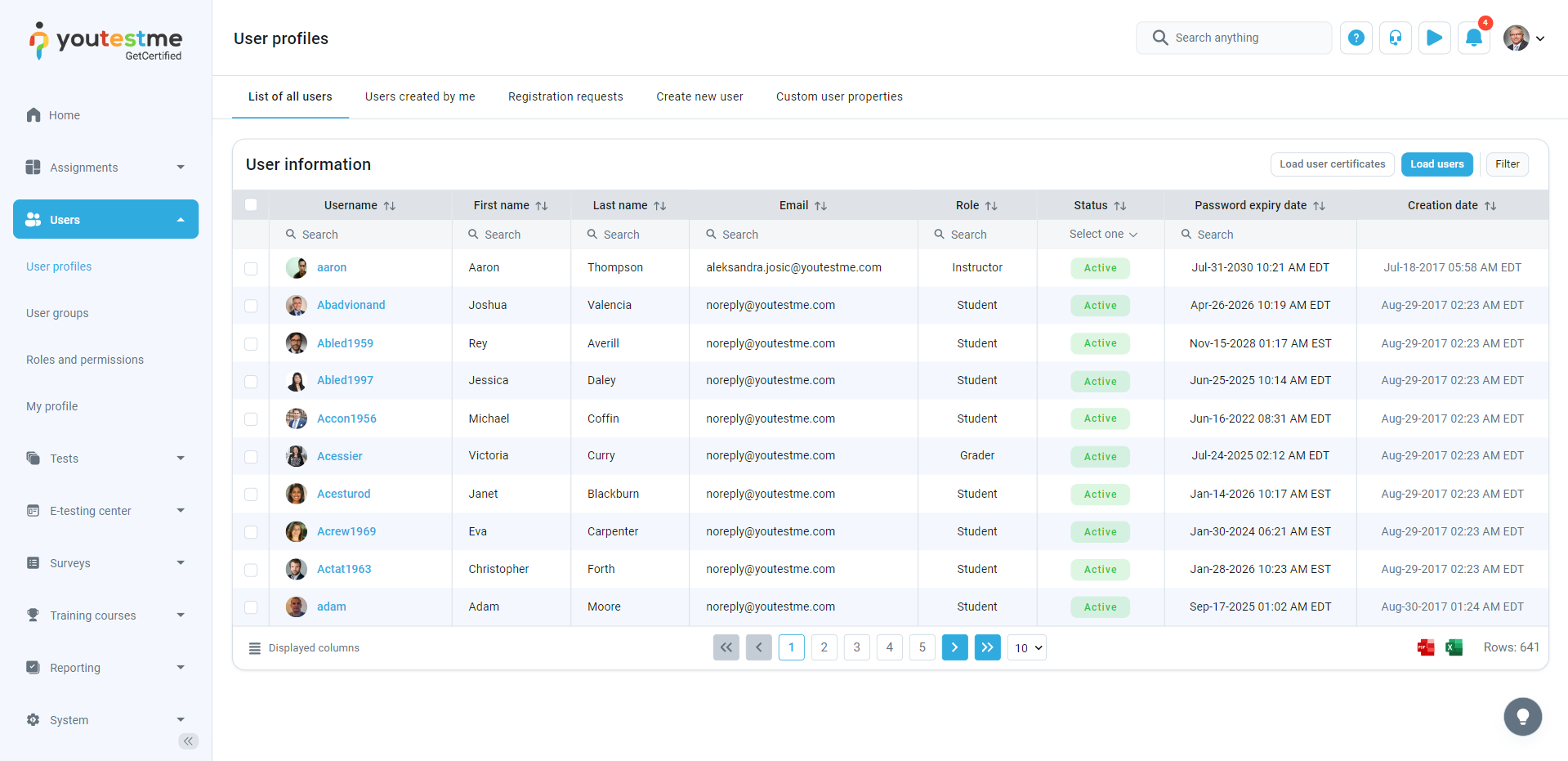Click the lightbulb hint button

pyautogui.click(x=1522, y=717)
